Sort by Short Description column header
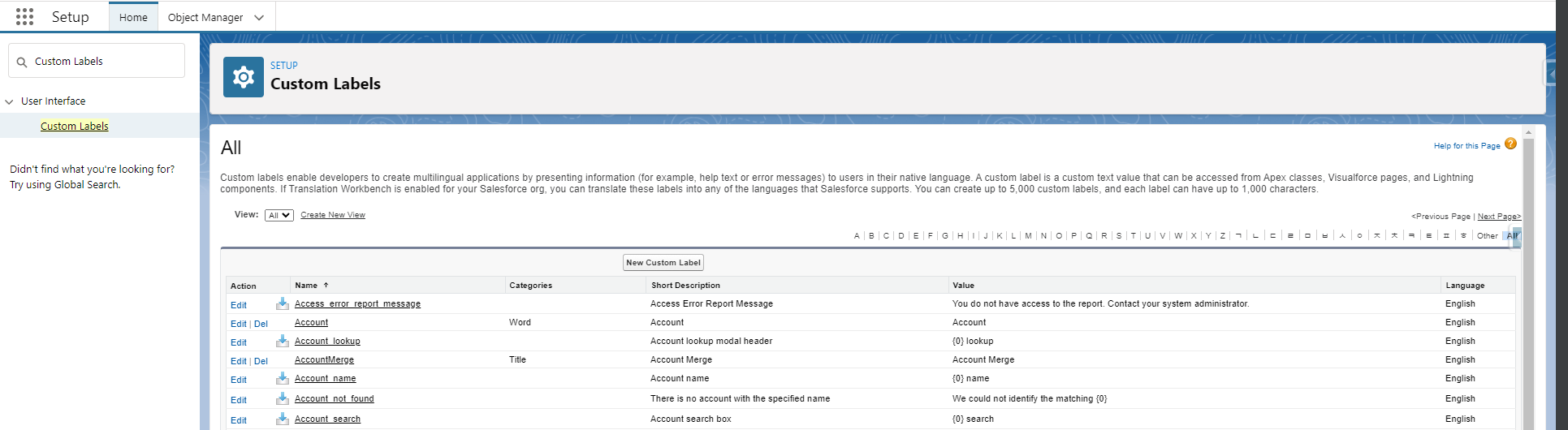Viewport: 1568px width, 430px height. tap(685, 286)
